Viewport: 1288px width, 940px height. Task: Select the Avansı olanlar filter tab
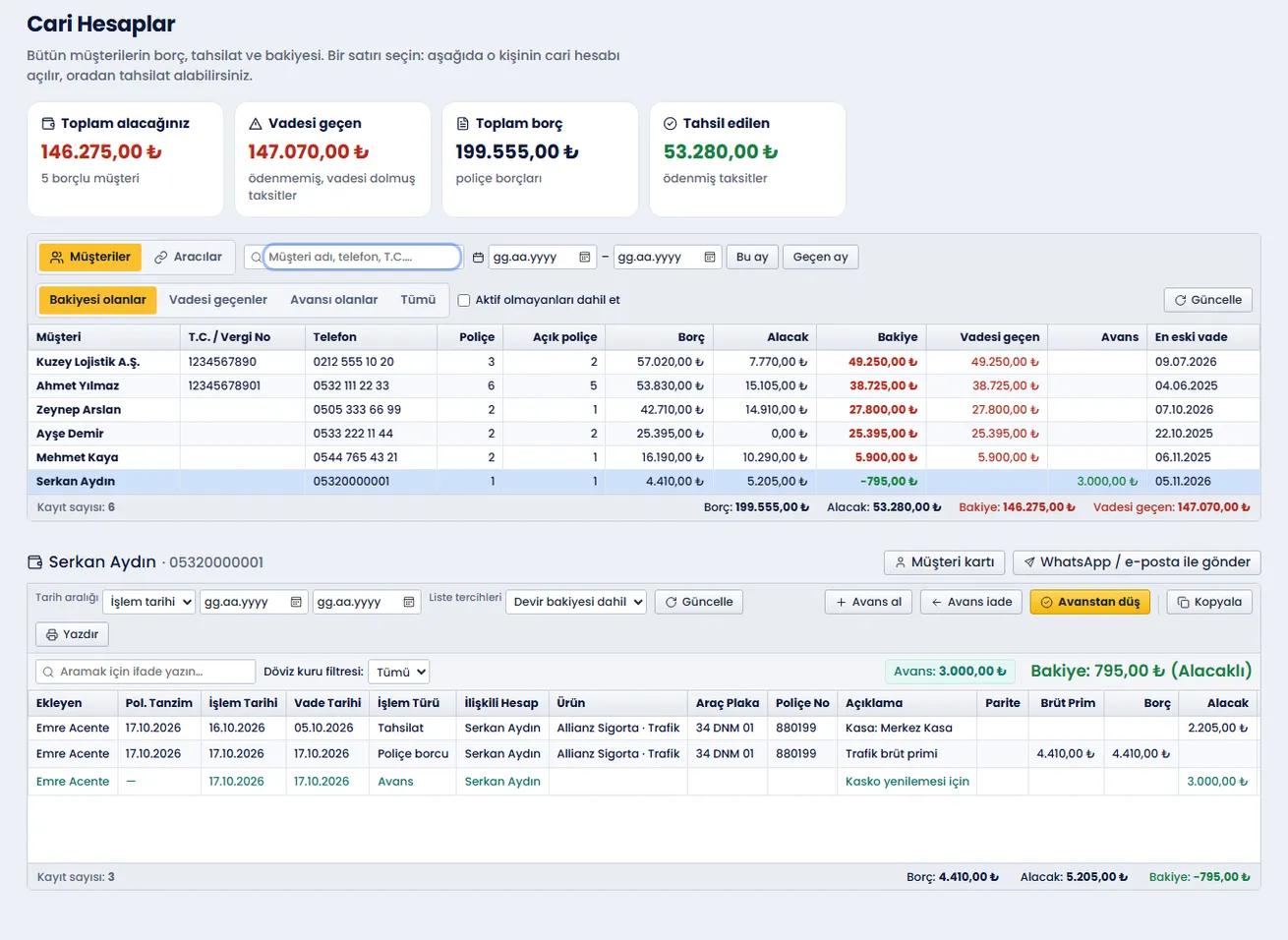pyautogui.click(x=334, y=300)
